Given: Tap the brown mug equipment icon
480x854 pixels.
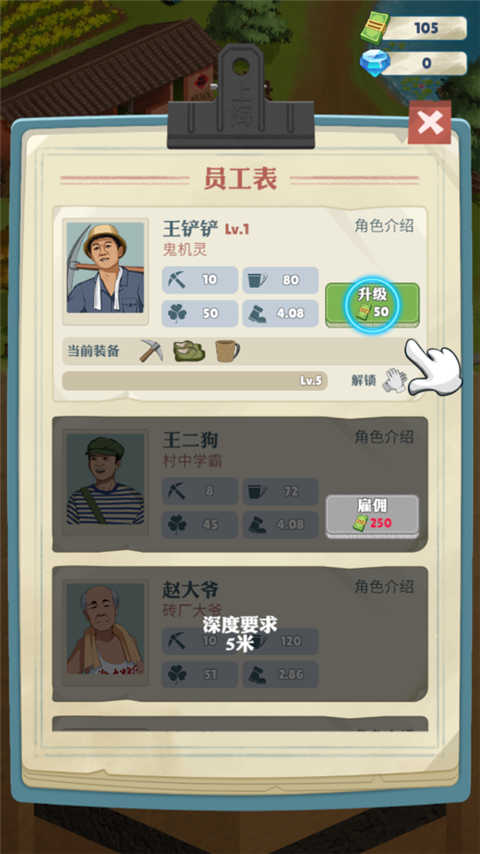Looking at the screenshot, I should click(227, 351).
